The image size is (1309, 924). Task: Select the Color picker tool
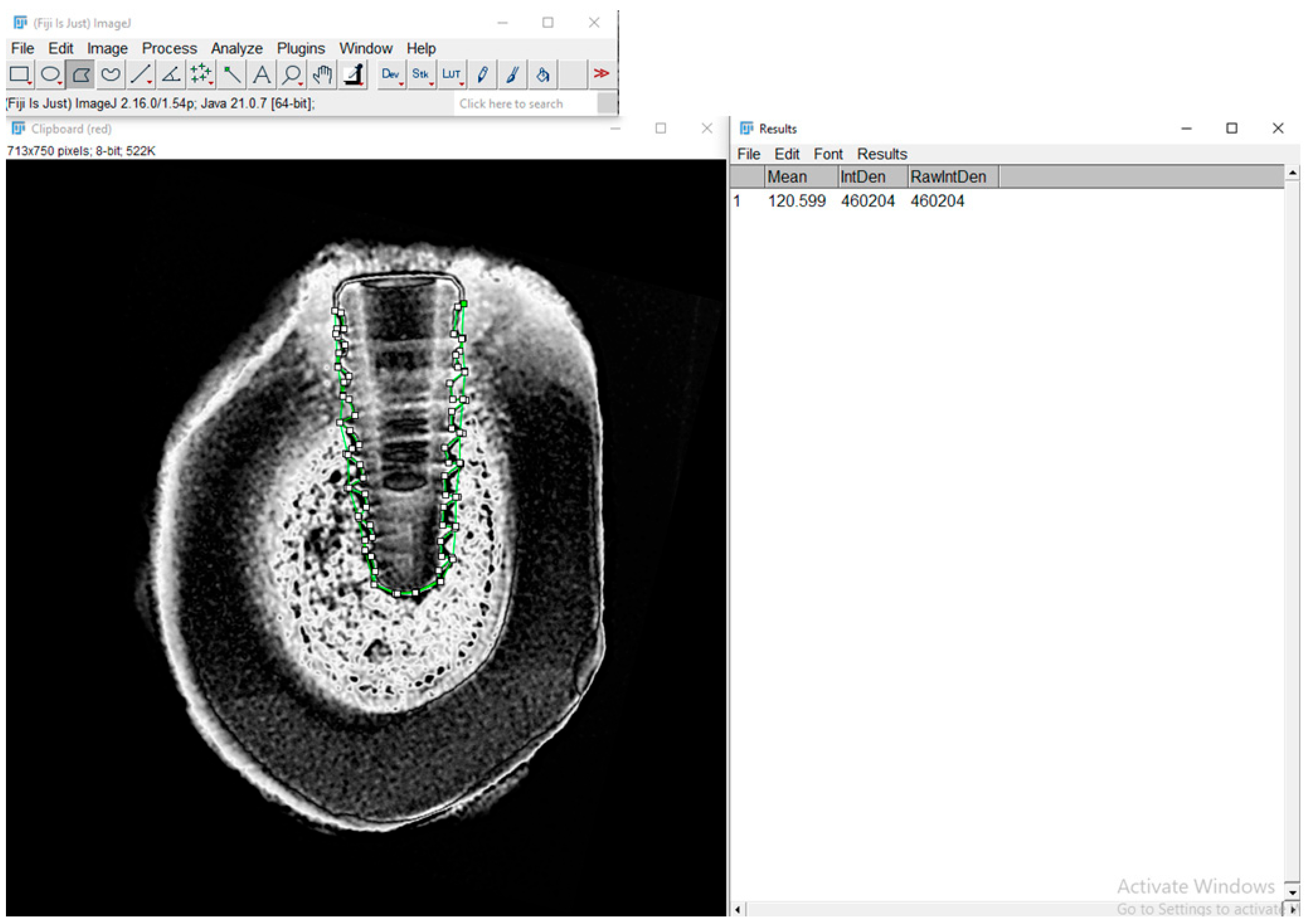(354, 74)
